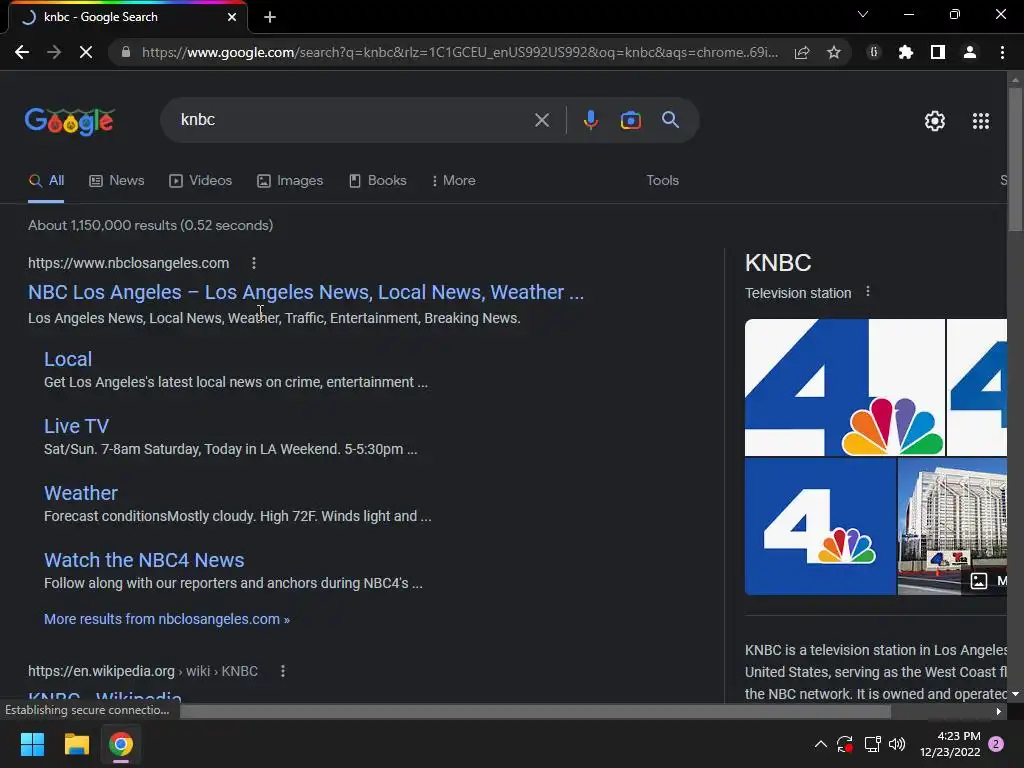Open the blue NBC4 logo thumbnail
Viewport: 1024px width, 768px height.
[820, 526]
